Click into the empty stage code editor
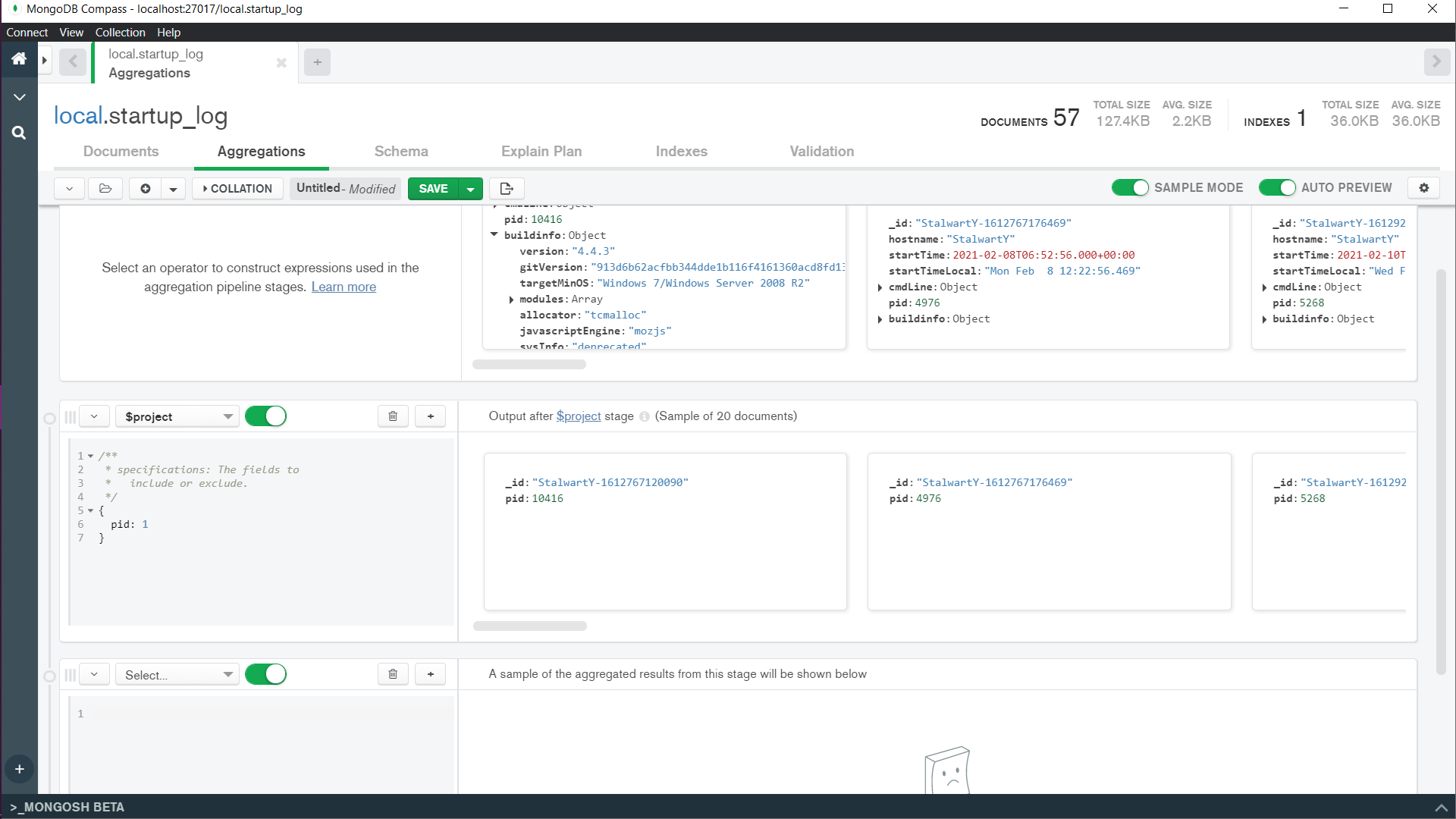 pos(262,745)
